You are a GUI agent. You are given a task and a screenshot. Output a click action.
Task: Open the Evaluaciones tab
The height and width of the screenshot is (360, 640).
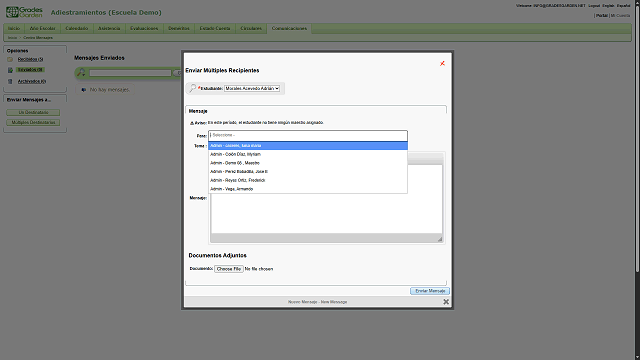click(144, 28)
